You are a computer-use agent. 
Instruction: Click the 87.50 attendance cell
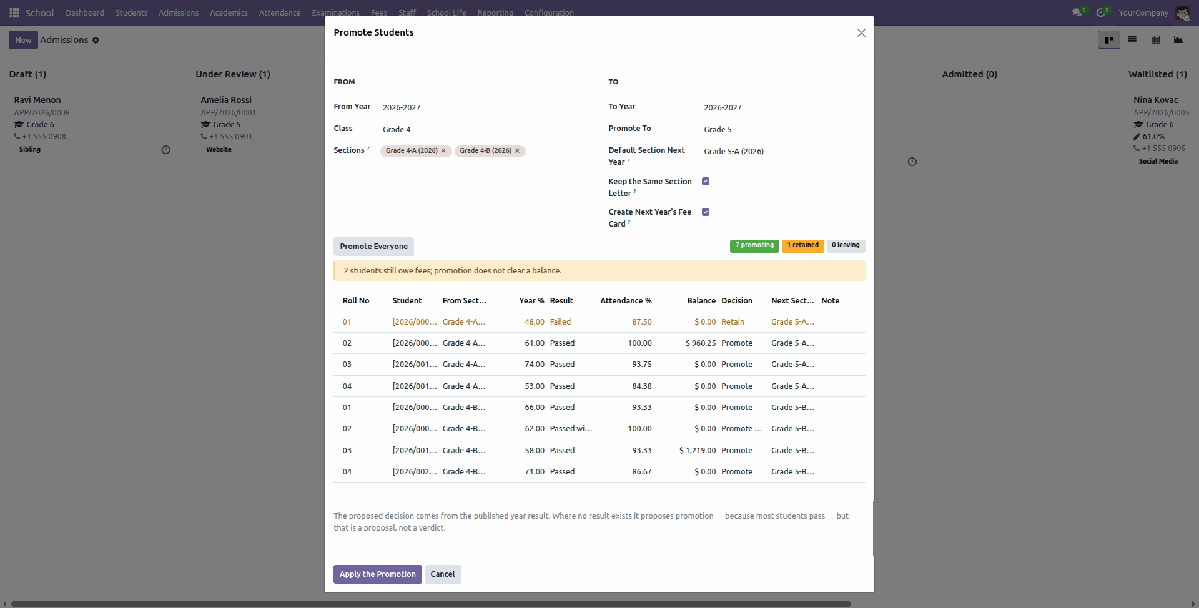click(641, 322)
